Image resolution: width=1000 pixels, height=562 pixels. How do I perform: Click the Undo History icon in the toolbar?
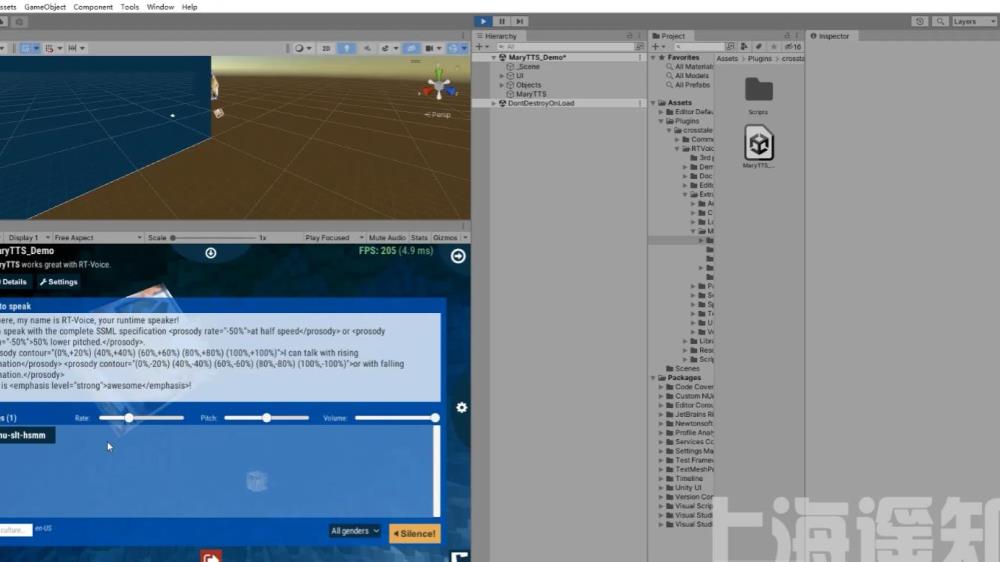tap(918, 21)
